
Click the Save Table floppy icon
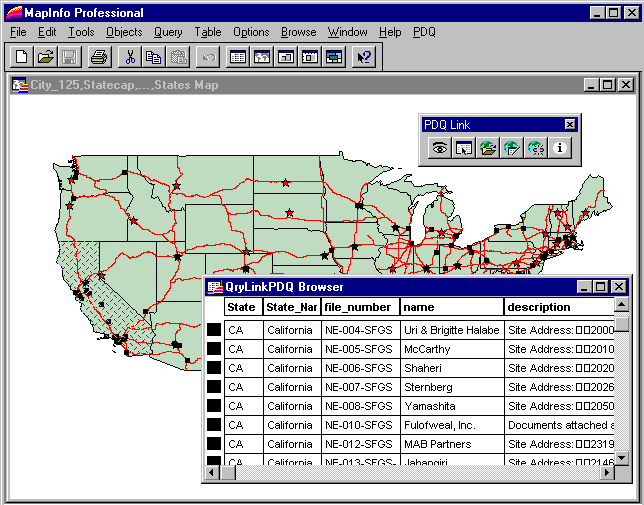(69, 57)
